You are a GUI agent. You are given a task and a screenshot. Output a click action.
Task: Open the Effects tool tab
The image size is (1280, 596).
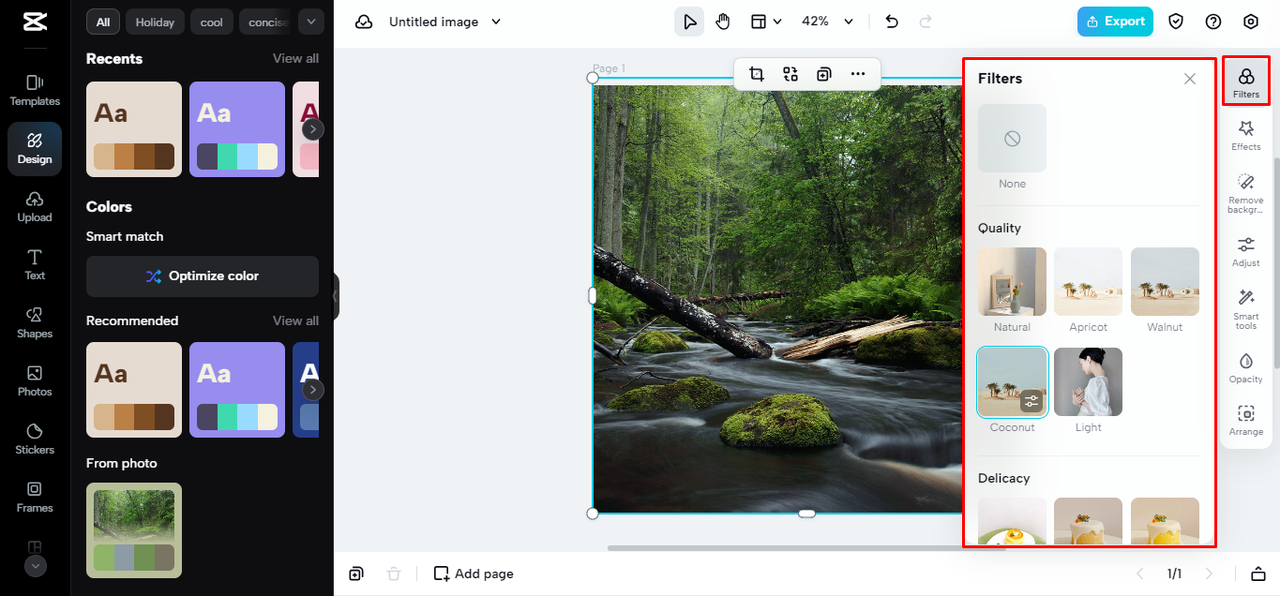tap(1246, 135)
